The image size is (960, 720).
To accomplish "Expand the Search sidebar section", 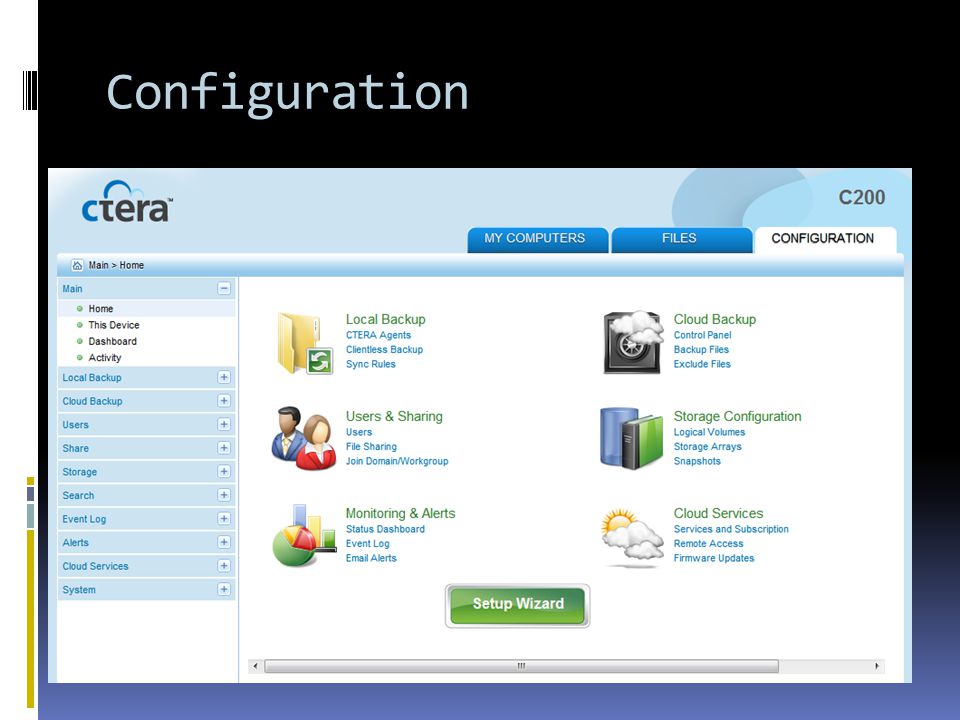I will pos(224,495).
